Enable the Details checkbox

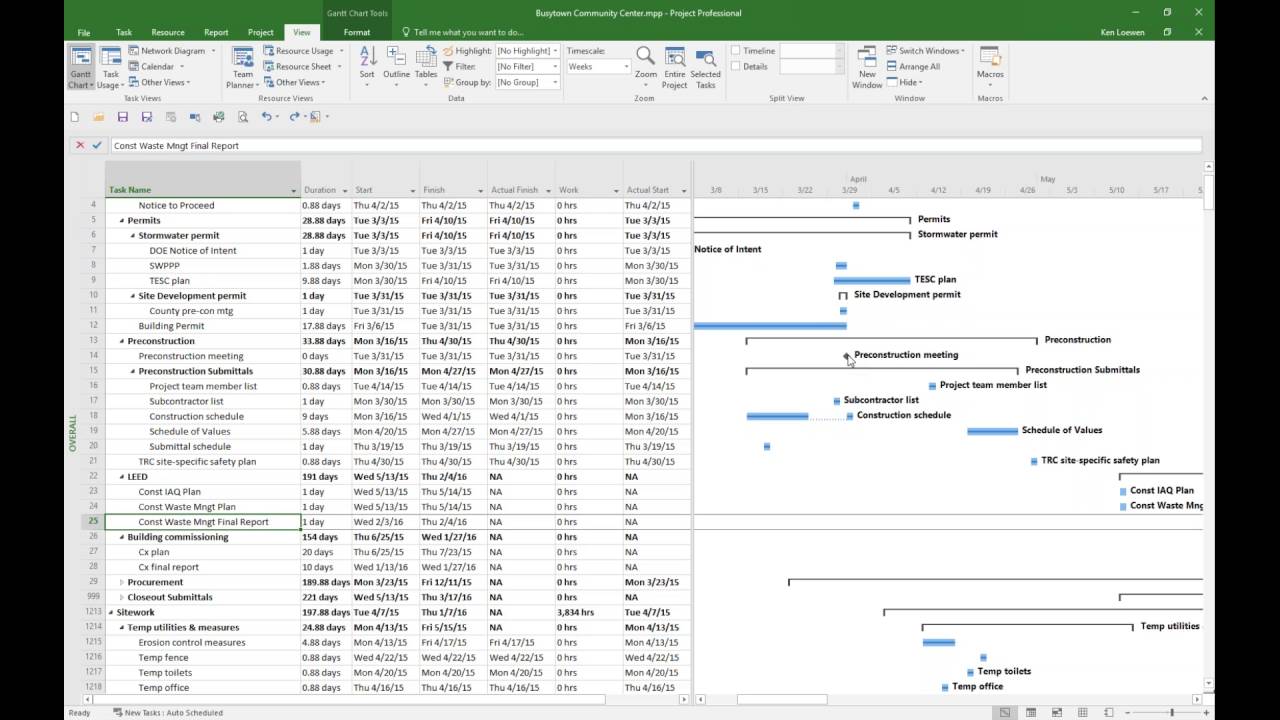736,67
